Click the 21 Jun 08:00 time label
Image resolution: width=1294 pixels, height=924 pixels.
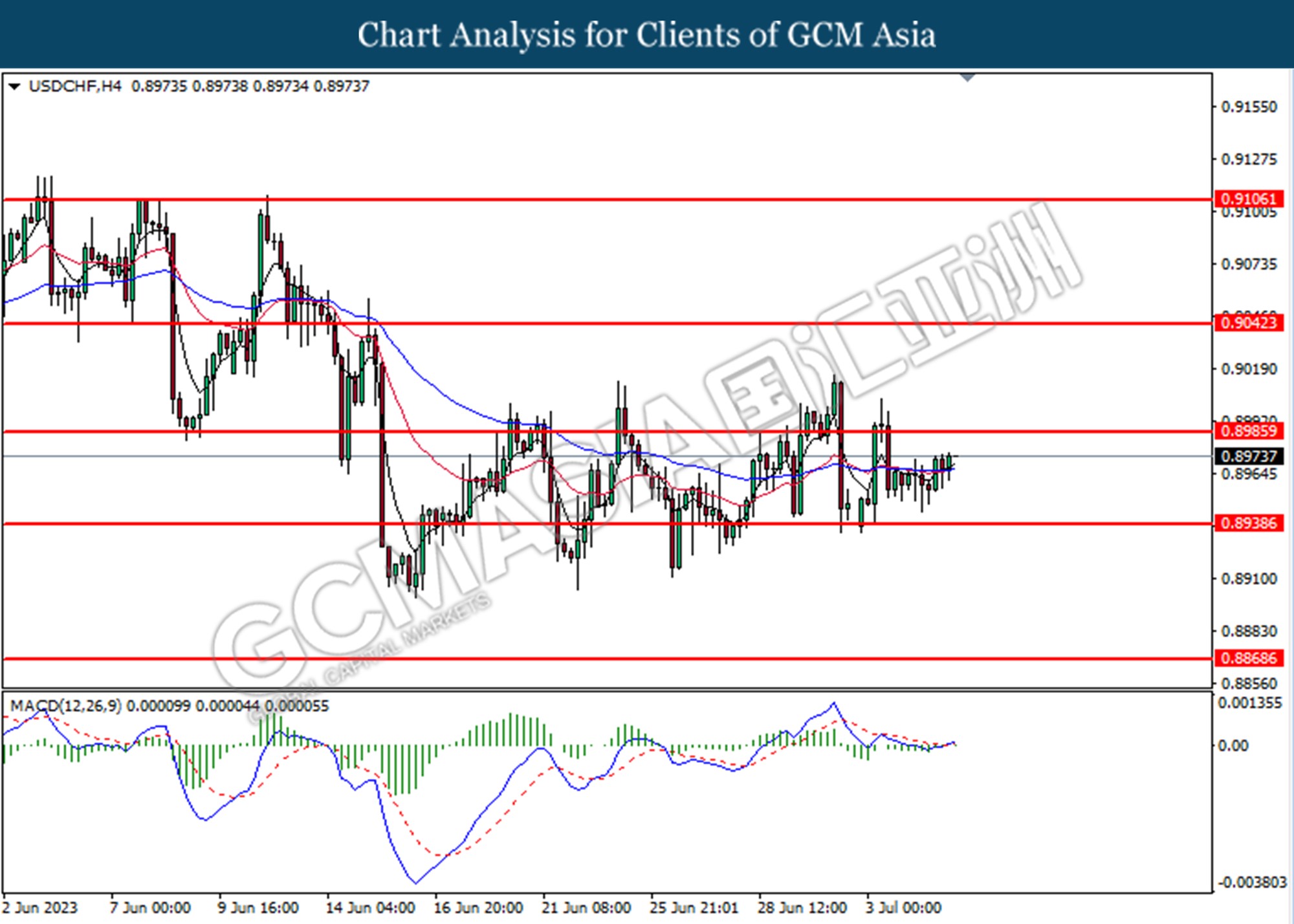586,908
